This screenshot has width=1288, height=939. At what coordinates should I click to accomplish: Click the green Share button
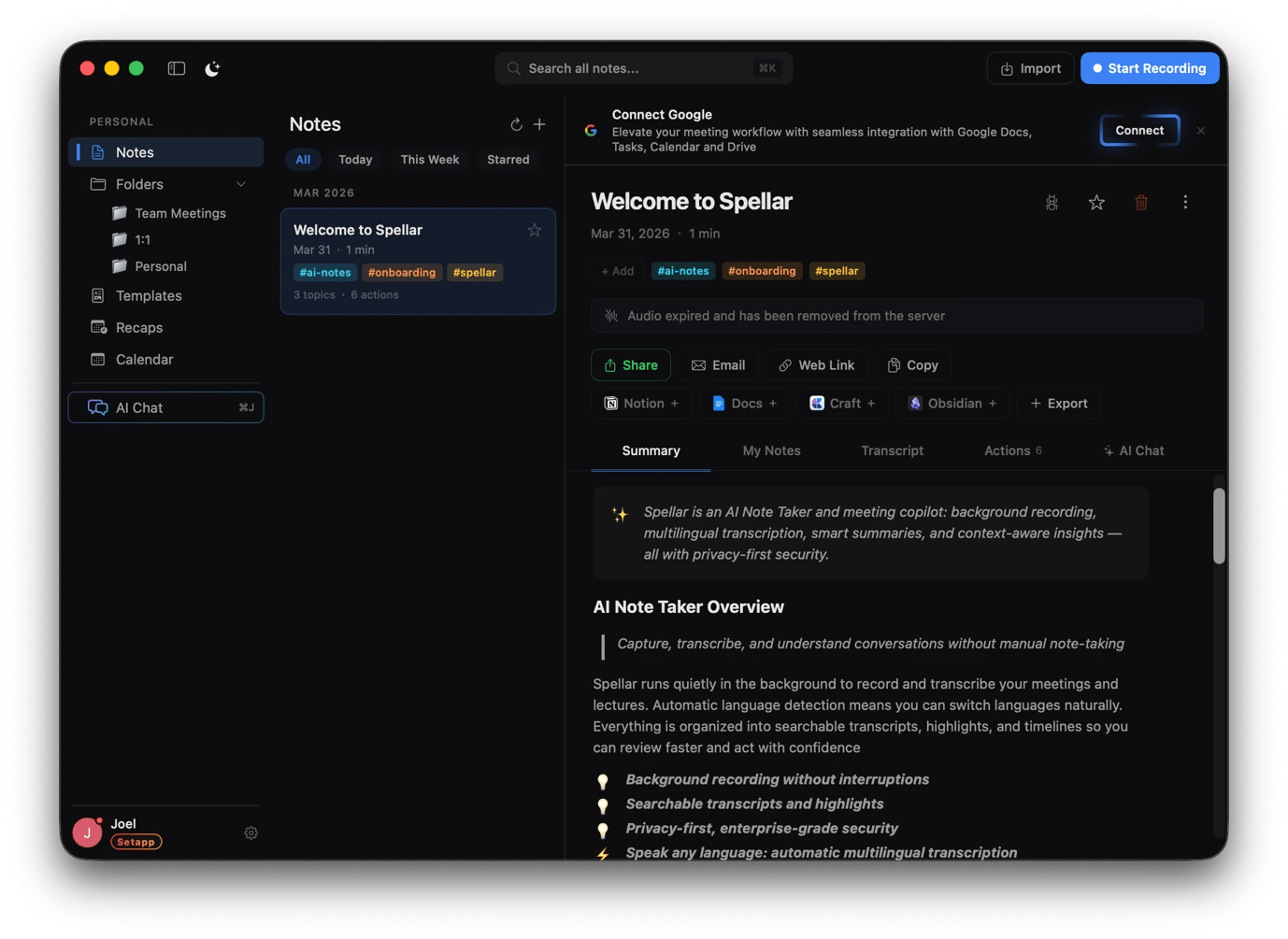tap(631, 365)
